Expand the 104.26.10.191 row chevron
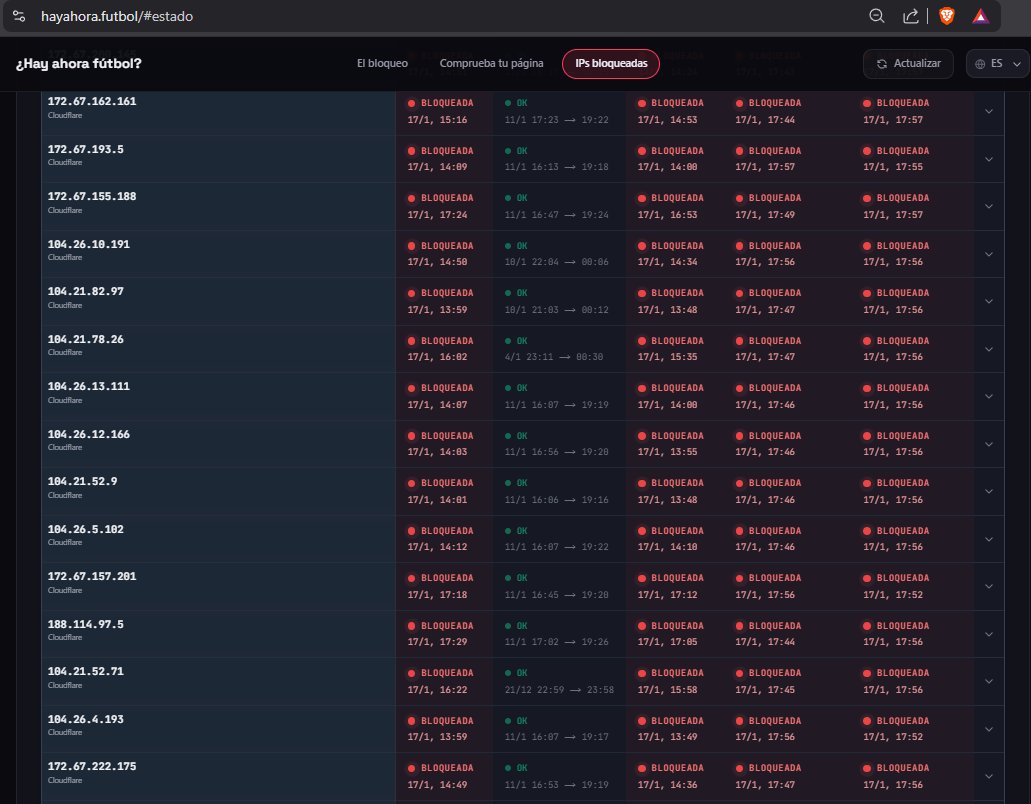The image size is (1031, 804). [x=988, y=254]
